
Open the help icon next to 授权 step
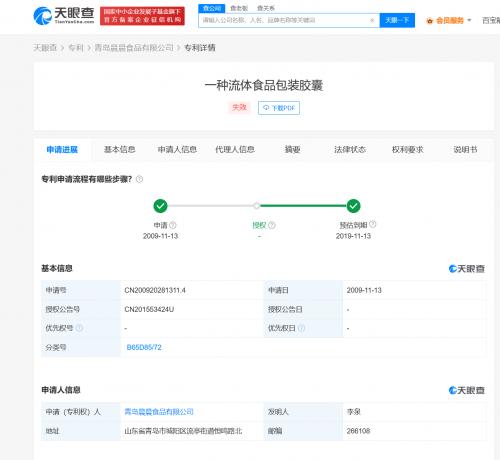click(x=272, y=225)
